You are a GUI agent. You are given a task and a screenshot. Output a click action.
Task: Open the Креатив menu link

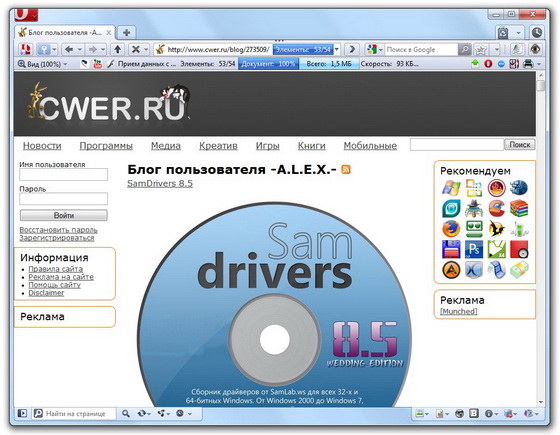click(x=218, y=146)
